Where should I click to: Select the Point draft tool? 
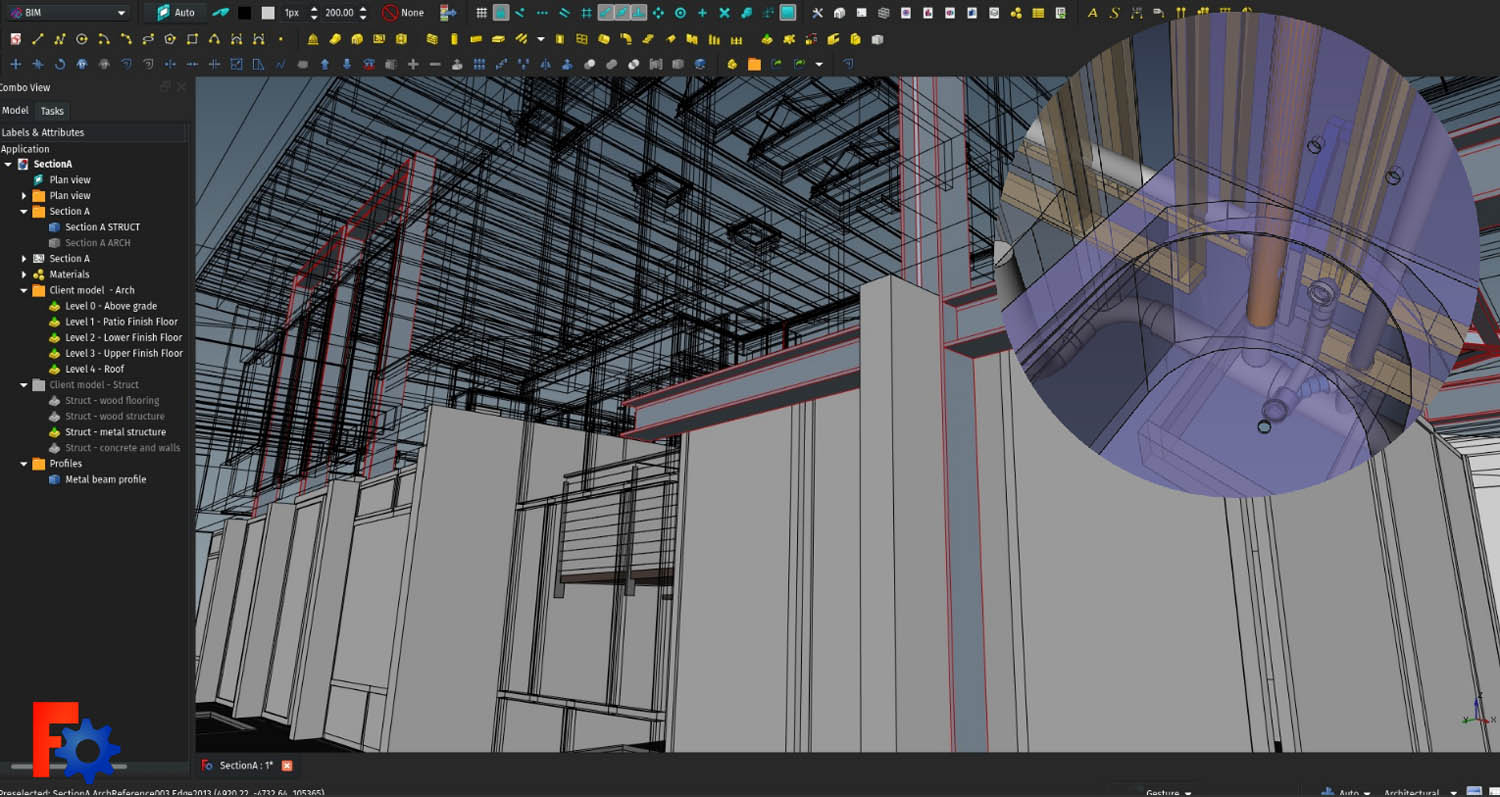click(280, 39)
